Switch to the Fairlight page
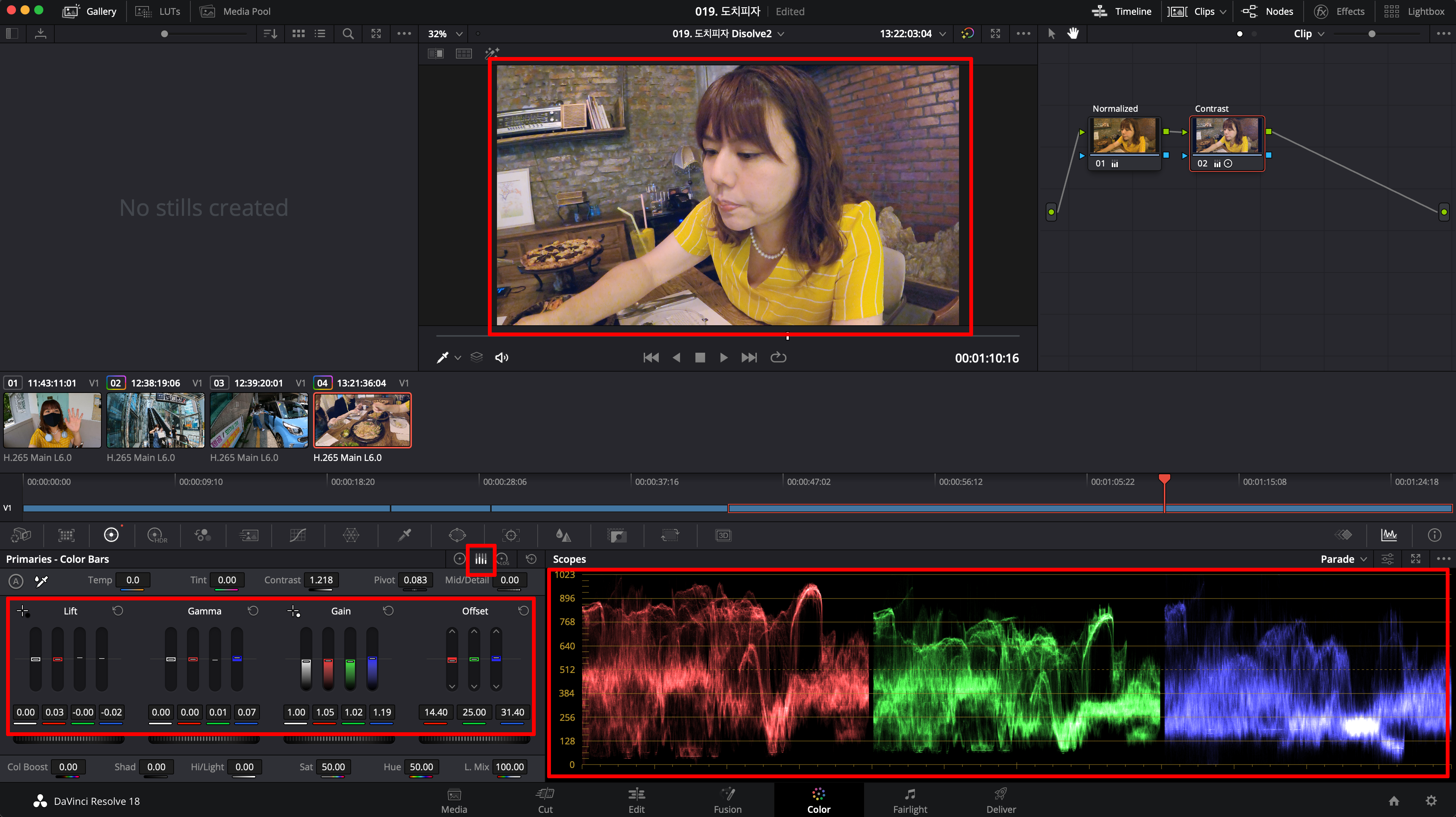Screen dimensions: 1456x817 (x=910, y=801)
